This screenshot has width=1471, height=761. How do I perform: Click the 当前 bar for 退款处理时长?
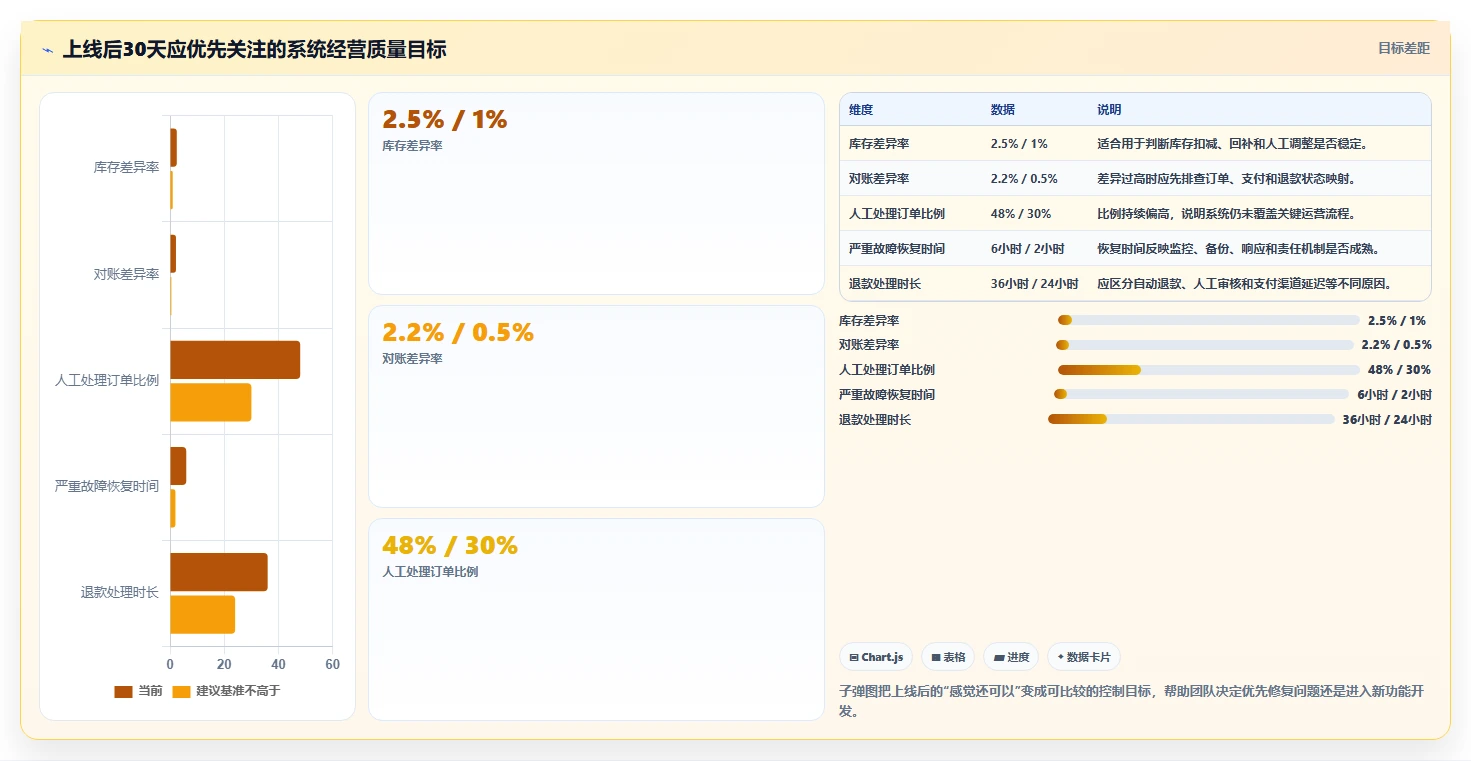click(x=219, y=572)
